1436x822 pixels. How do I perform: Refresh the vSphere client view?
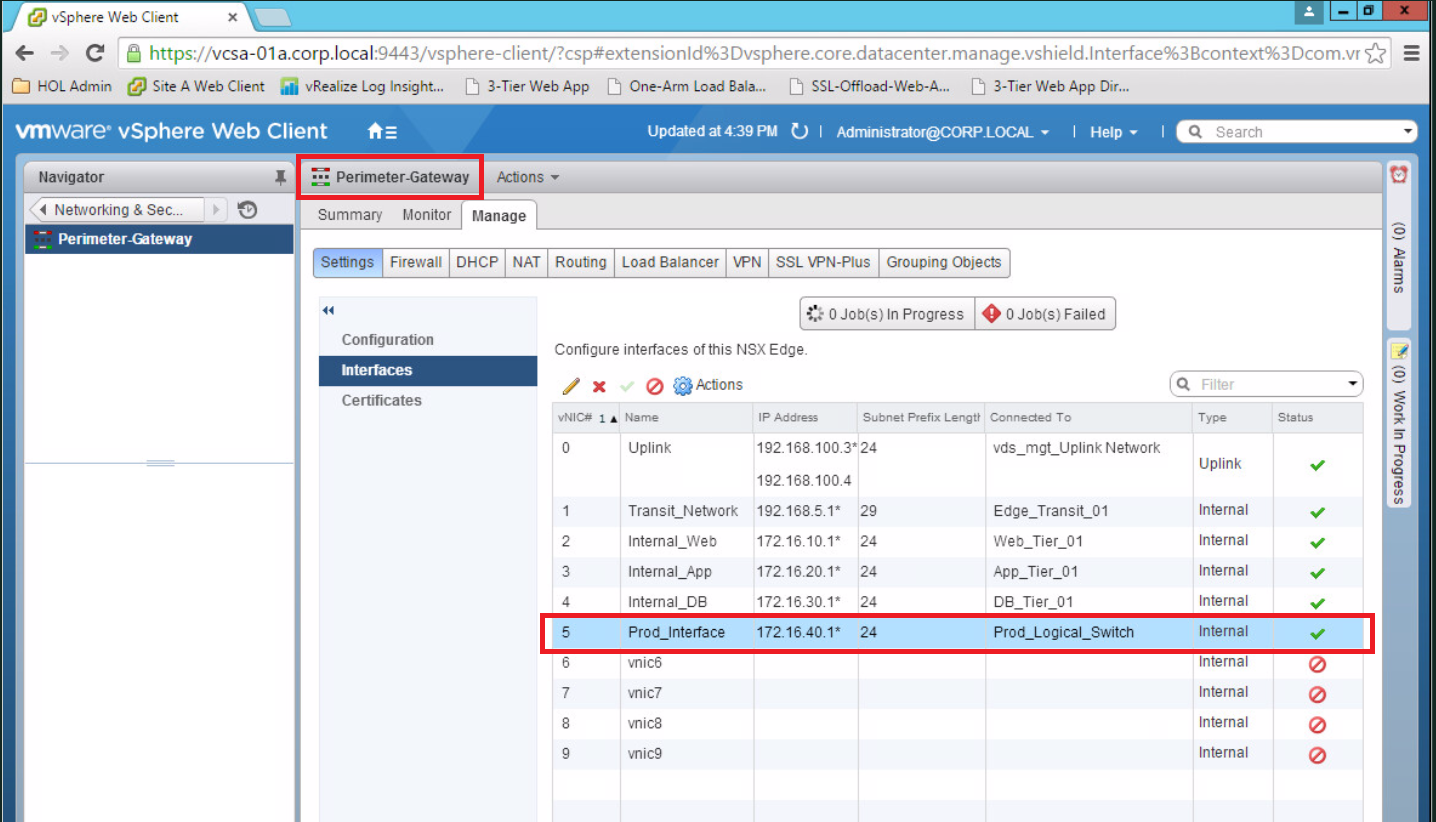[799, 132]
